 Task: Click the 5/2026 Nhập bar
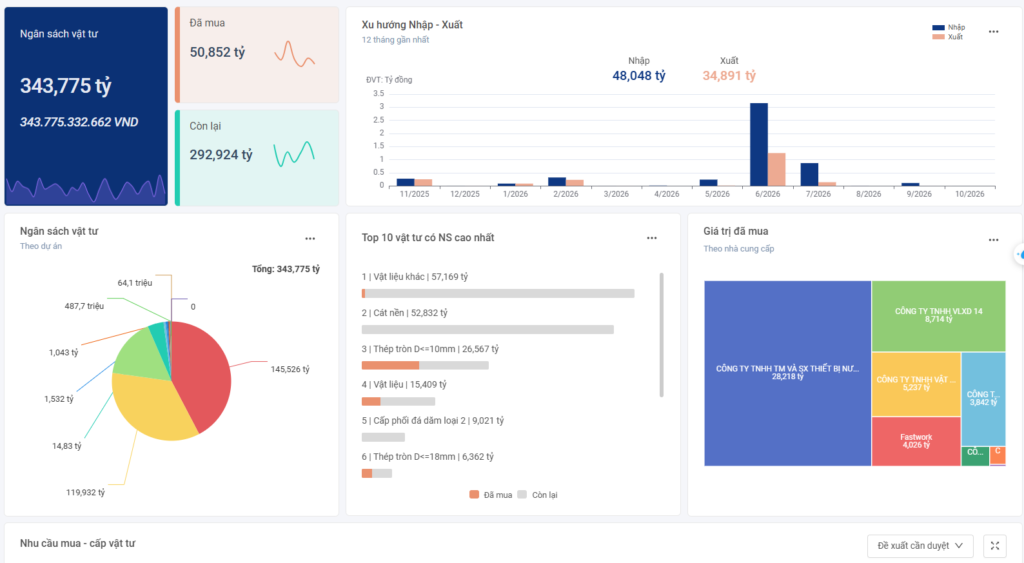point(708,182)
